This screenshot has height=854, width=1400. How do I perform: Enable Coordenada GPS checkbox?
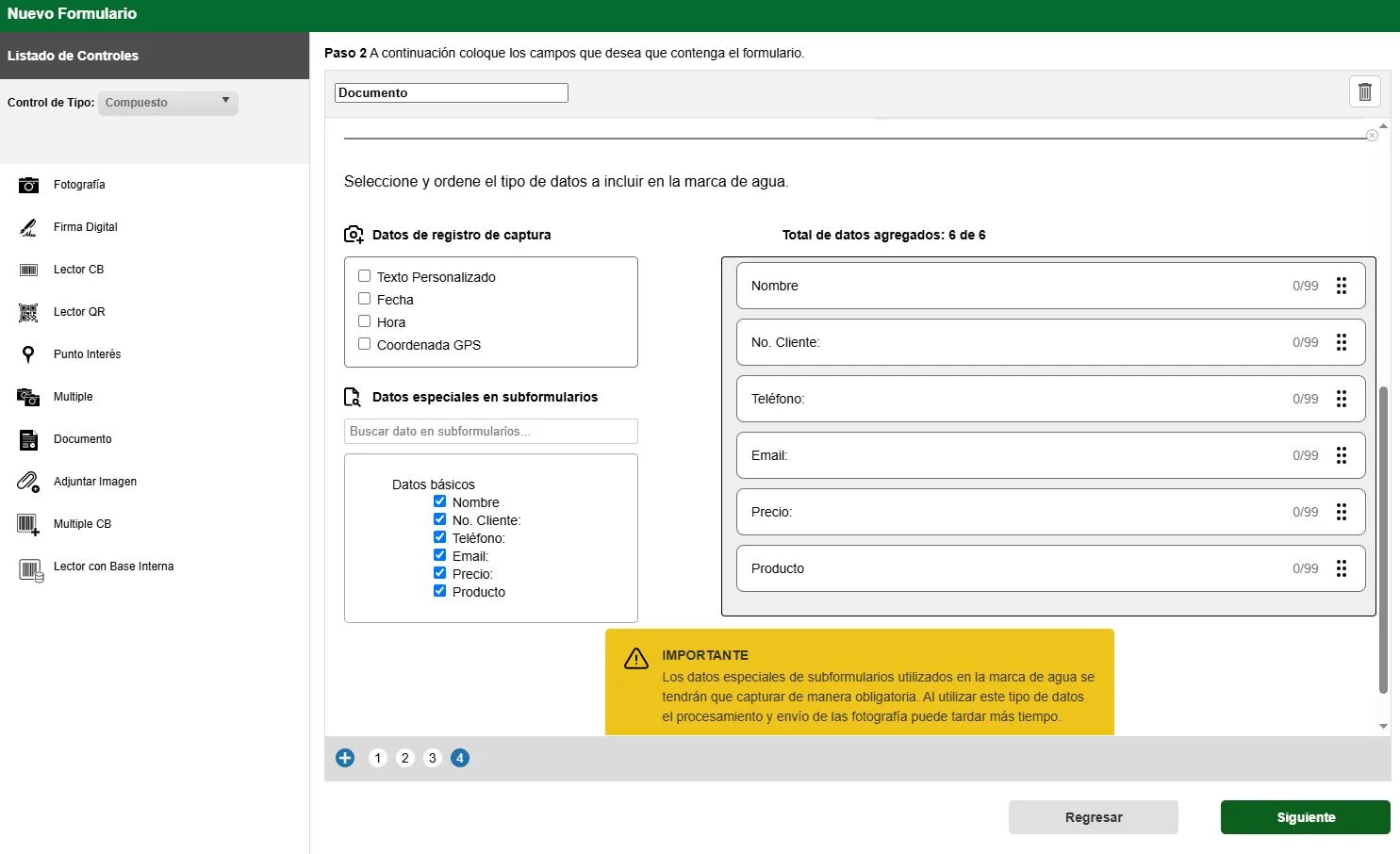[364, 344]
